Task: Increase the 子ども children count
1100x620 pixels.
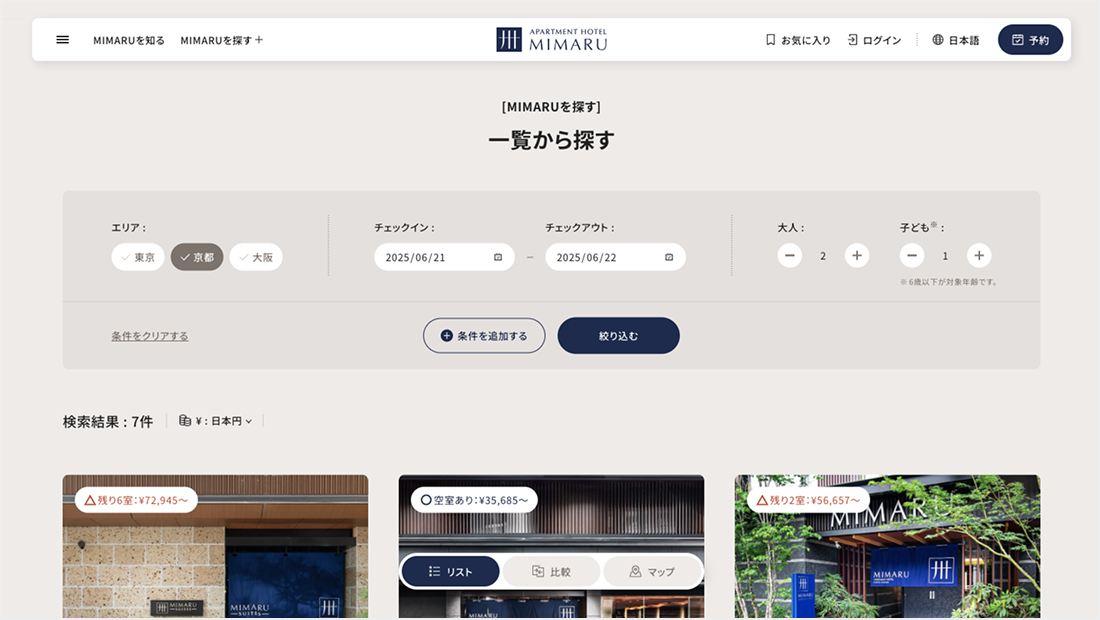Action: pos(979,255)
